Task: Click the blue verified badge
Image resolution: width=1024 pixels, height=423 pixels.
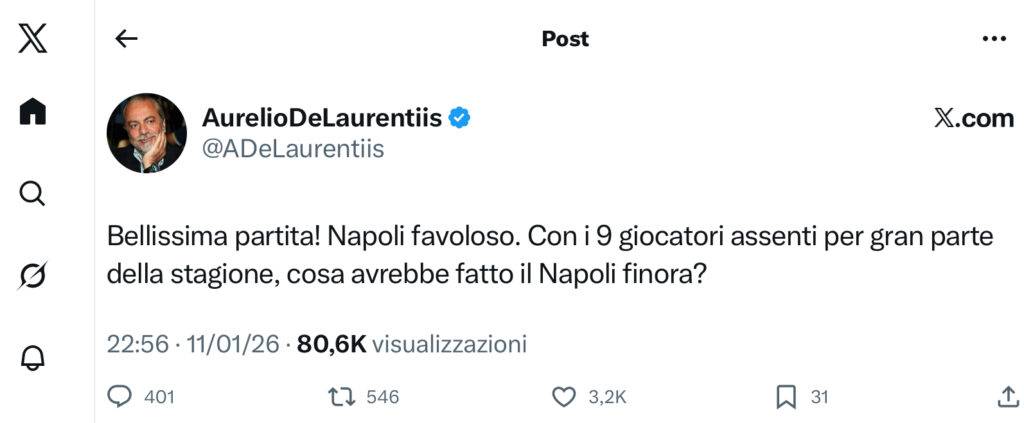Action: 460,118
